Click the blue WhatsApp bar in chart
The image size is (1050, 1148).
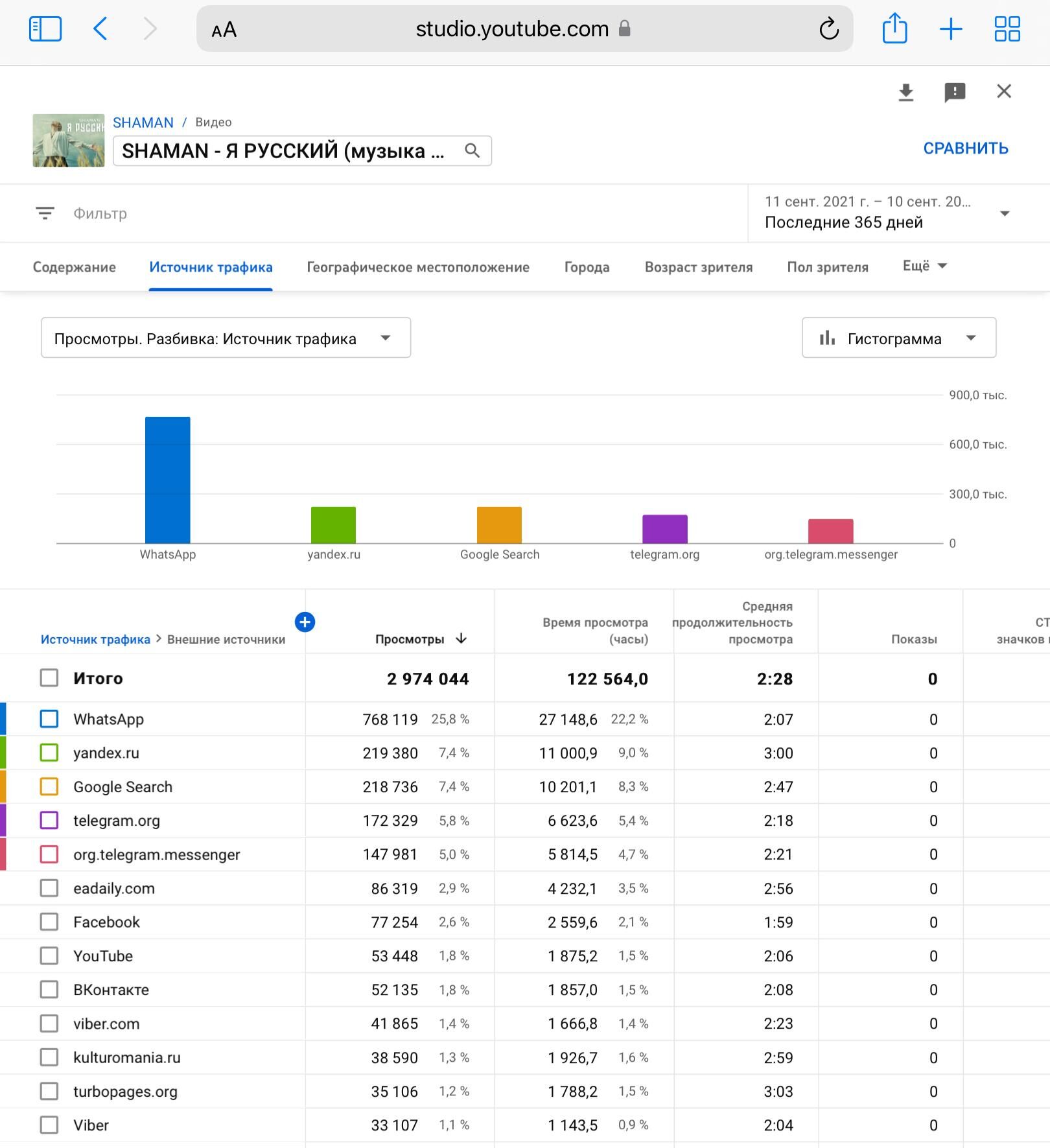168,480
